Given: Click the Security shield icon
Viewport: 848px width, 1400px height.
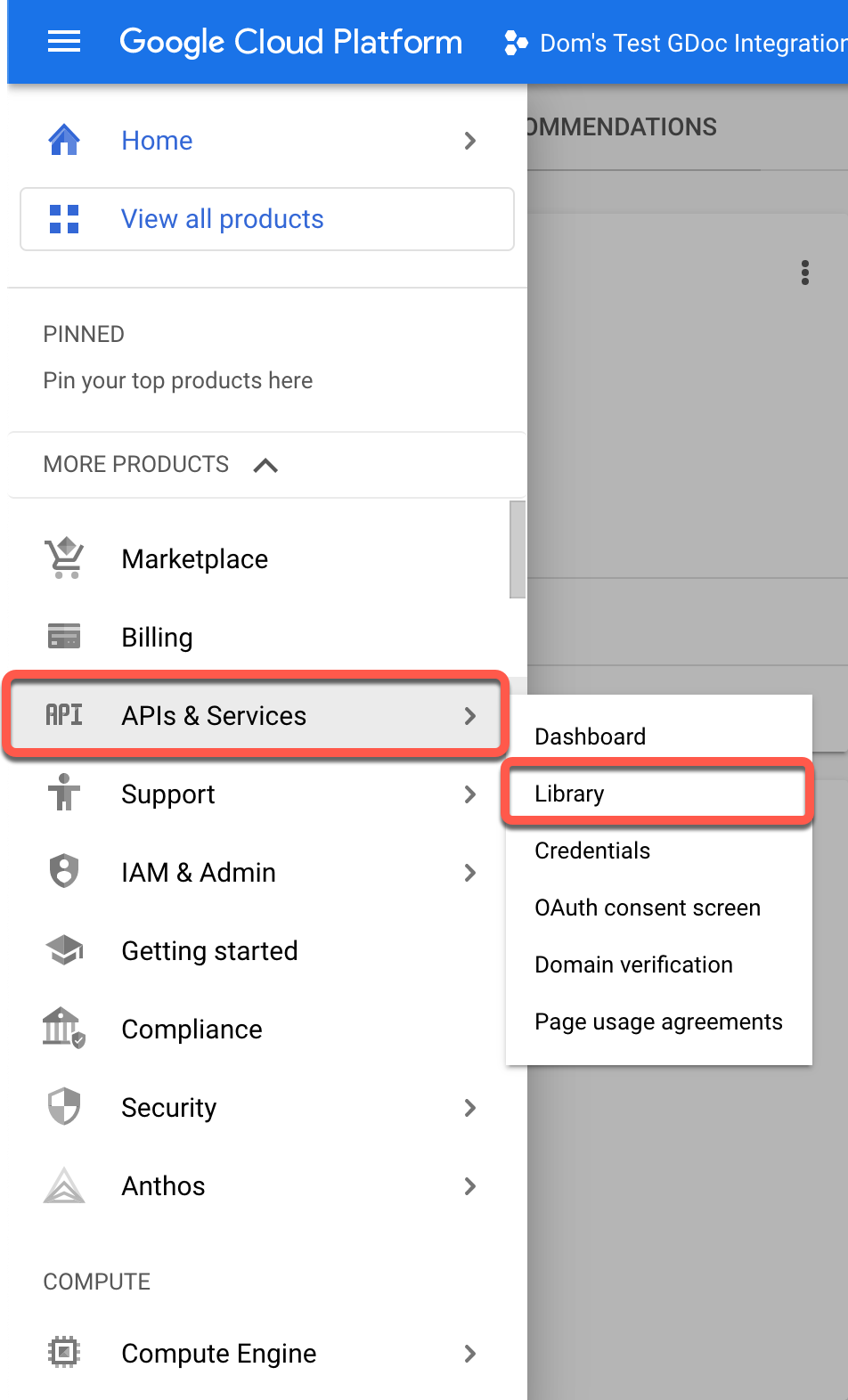Looking at the screenshot, I should tap(64, 1106).
